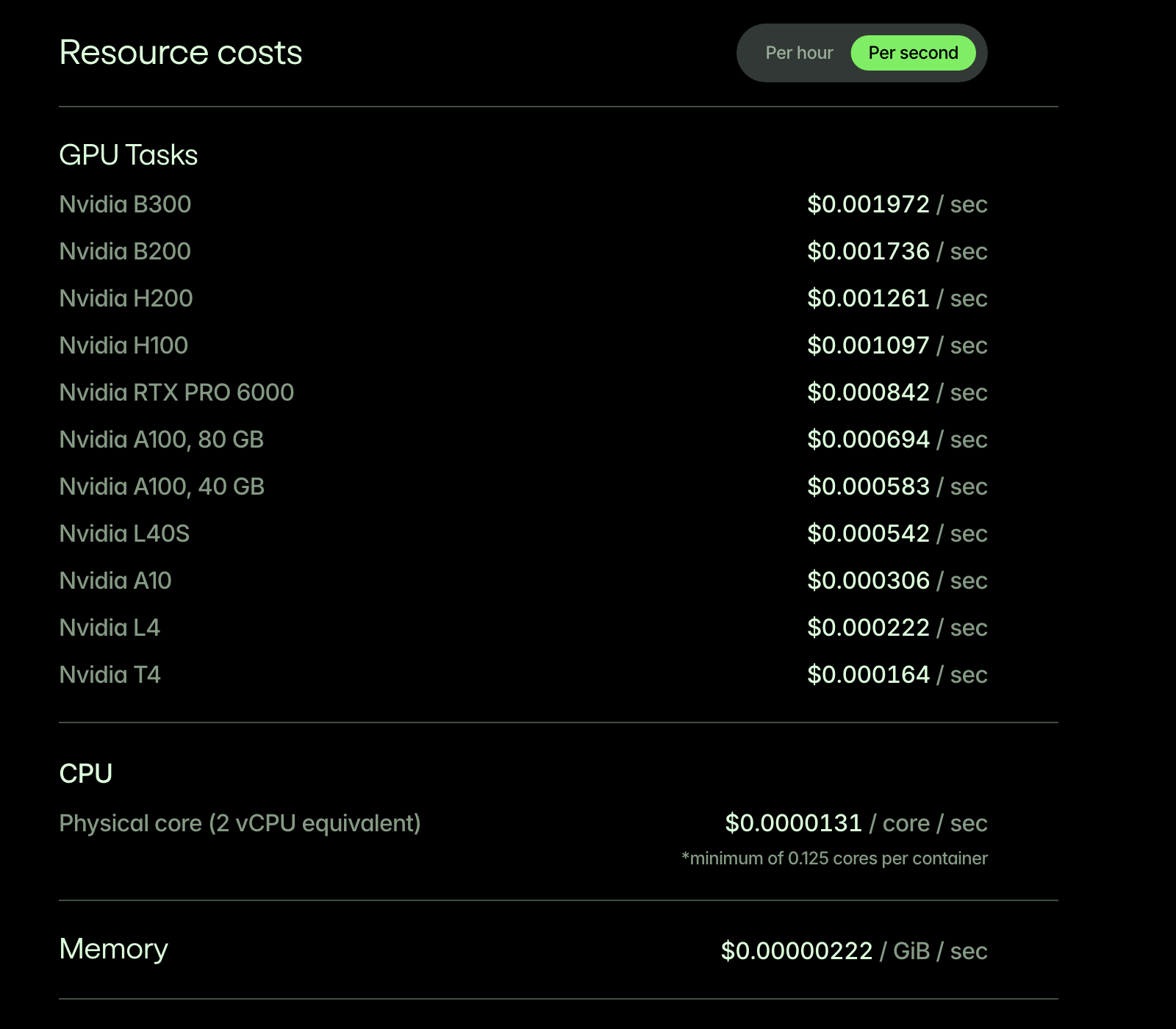Image resolution: width=1176 pixels, height=1029 pixels.
Task: Select the Nvidia A100, 40 GB label
Action: 162,487
